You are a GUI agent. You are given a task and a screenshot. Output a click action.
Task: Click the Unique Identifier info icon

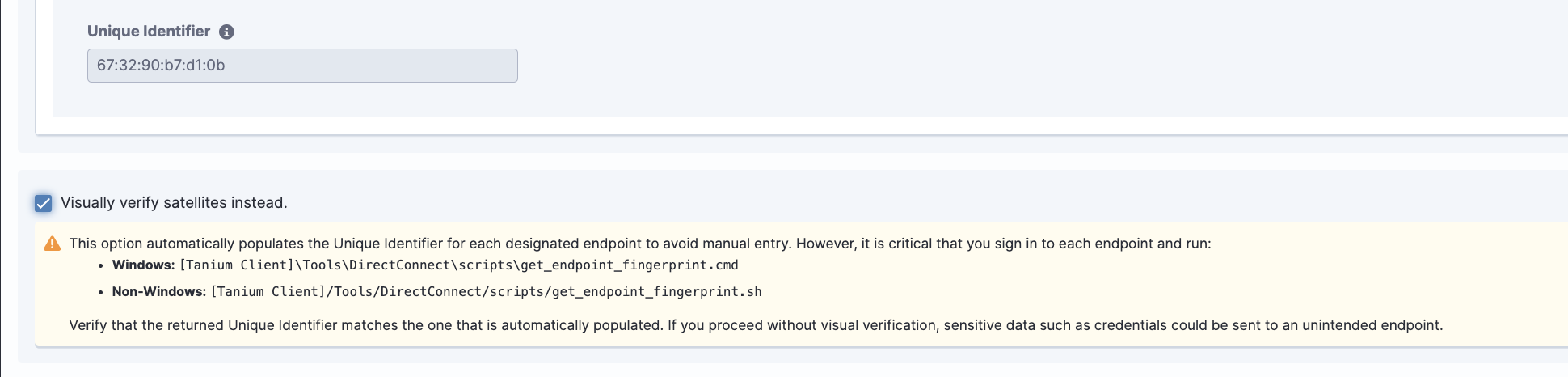click(x=226, y=32)
